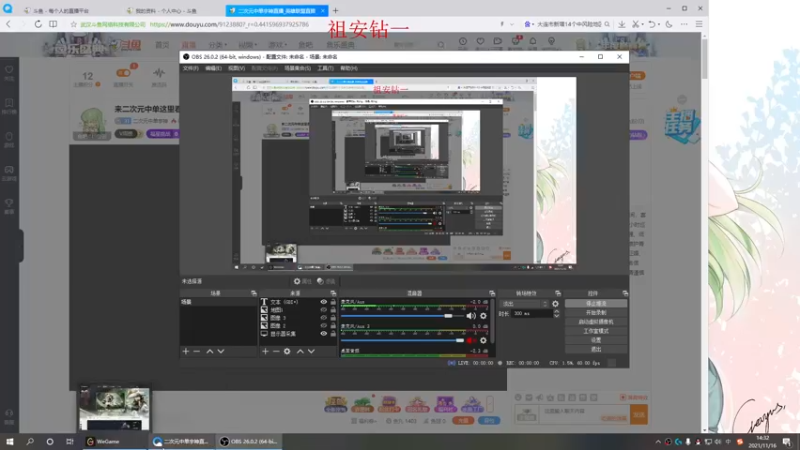Add a new scene with plus icon
Viewport: 800px width, 450px height.
point(186,351)
